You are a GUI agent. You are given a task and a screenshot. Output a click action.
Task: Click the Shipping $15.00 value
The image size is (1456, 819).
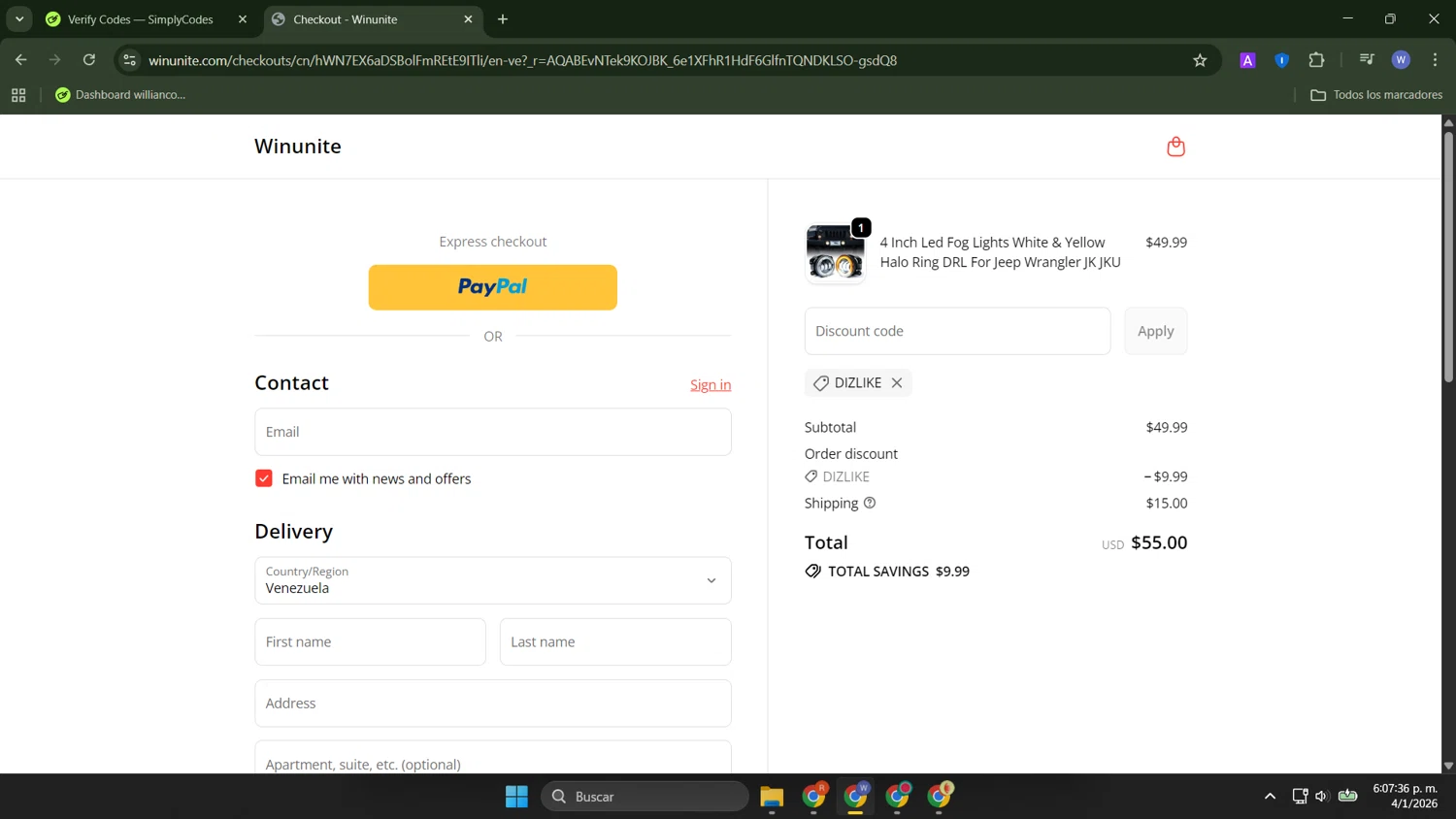point(1167,503)
